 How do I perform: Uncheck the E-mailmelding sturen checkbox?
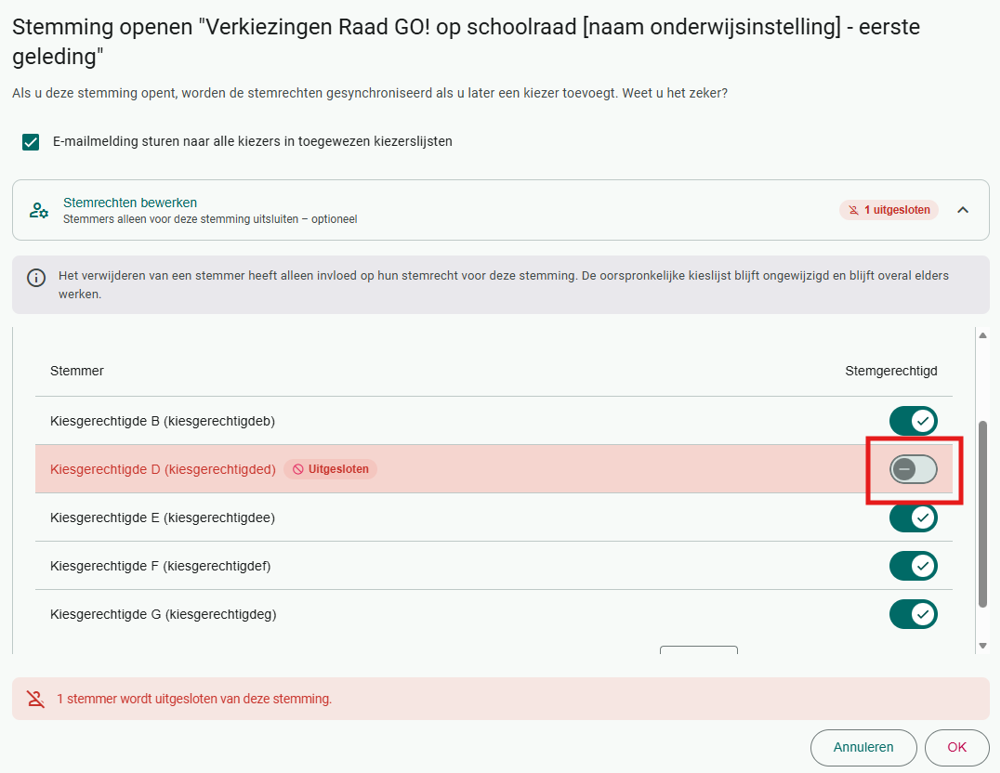click(x=31, y=142)
